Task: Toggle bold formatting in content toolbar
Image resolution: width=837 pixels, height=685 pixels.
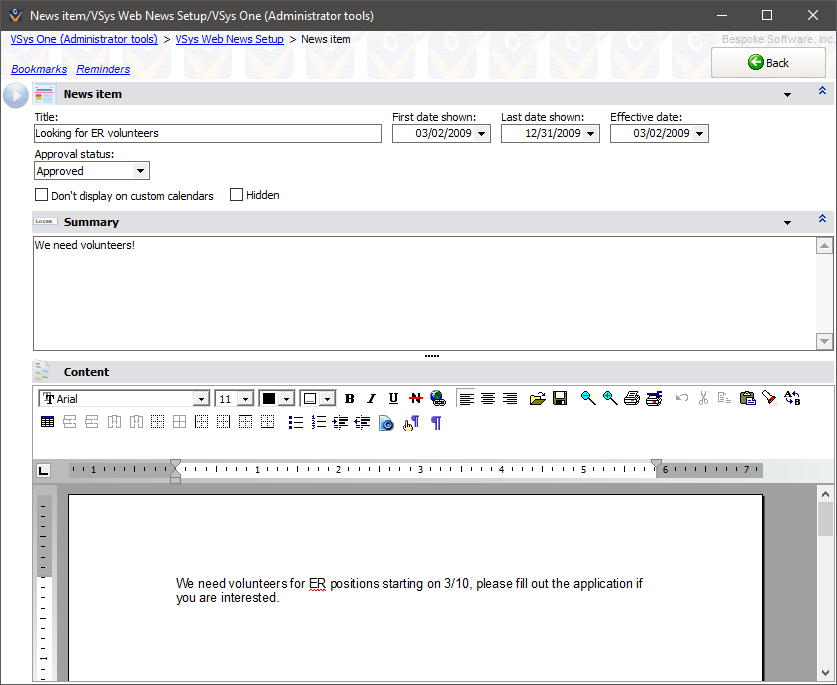Action: (350, 398)
